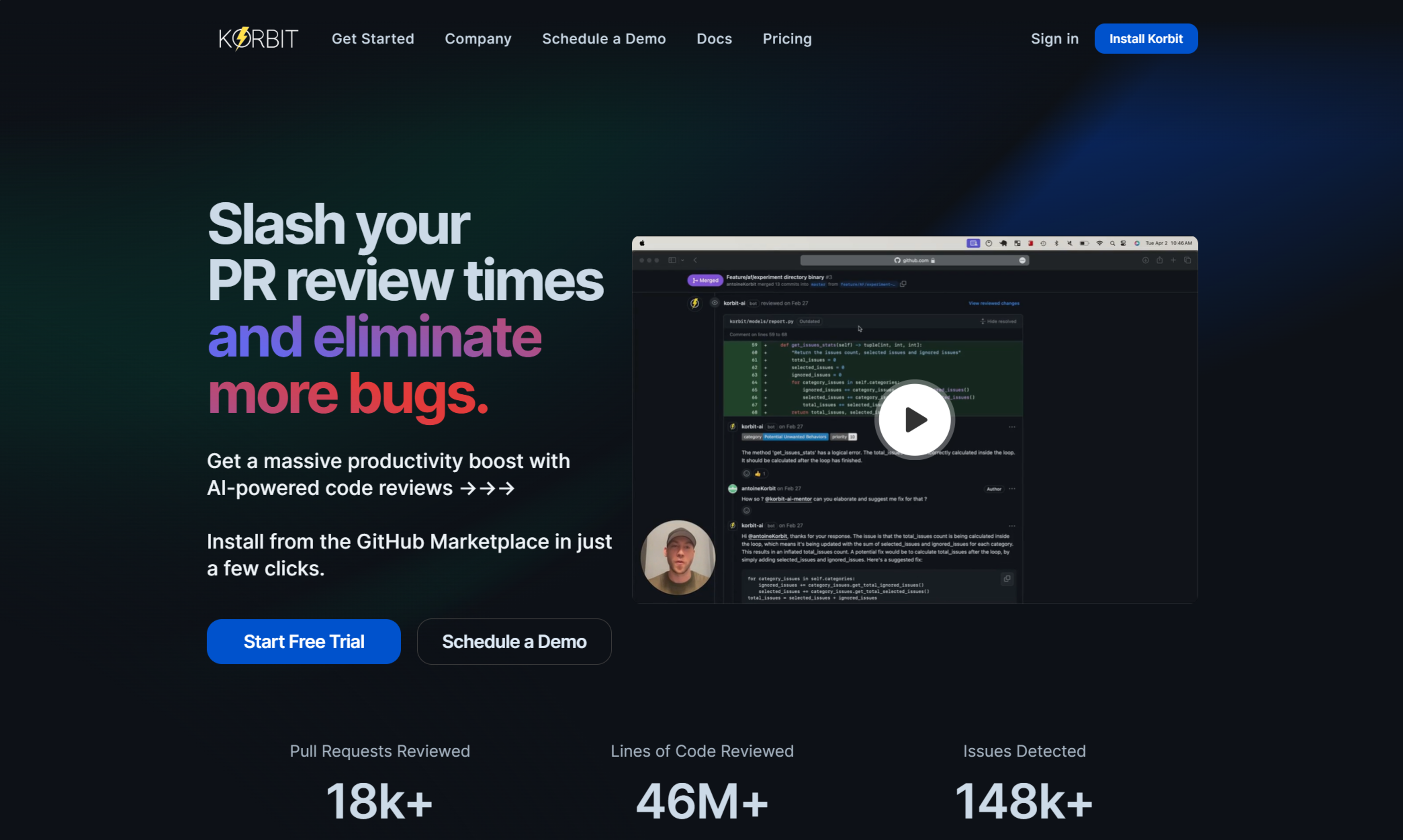This screenshot has height=840, width=1403.
Task: Click the Safari sidebar toggle icon
Action: [x=672, y=260]
